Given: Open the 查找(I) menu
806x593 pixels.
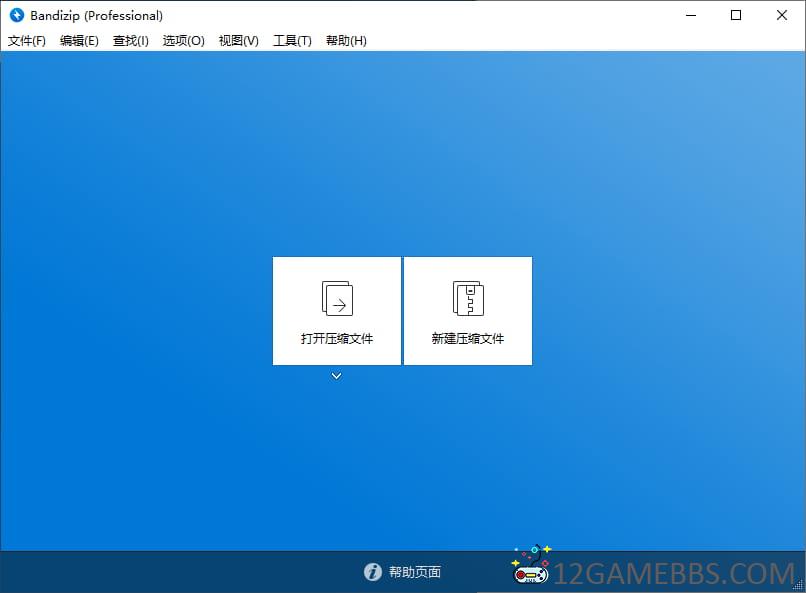Looking at the screenshot, I should [131, 41].
